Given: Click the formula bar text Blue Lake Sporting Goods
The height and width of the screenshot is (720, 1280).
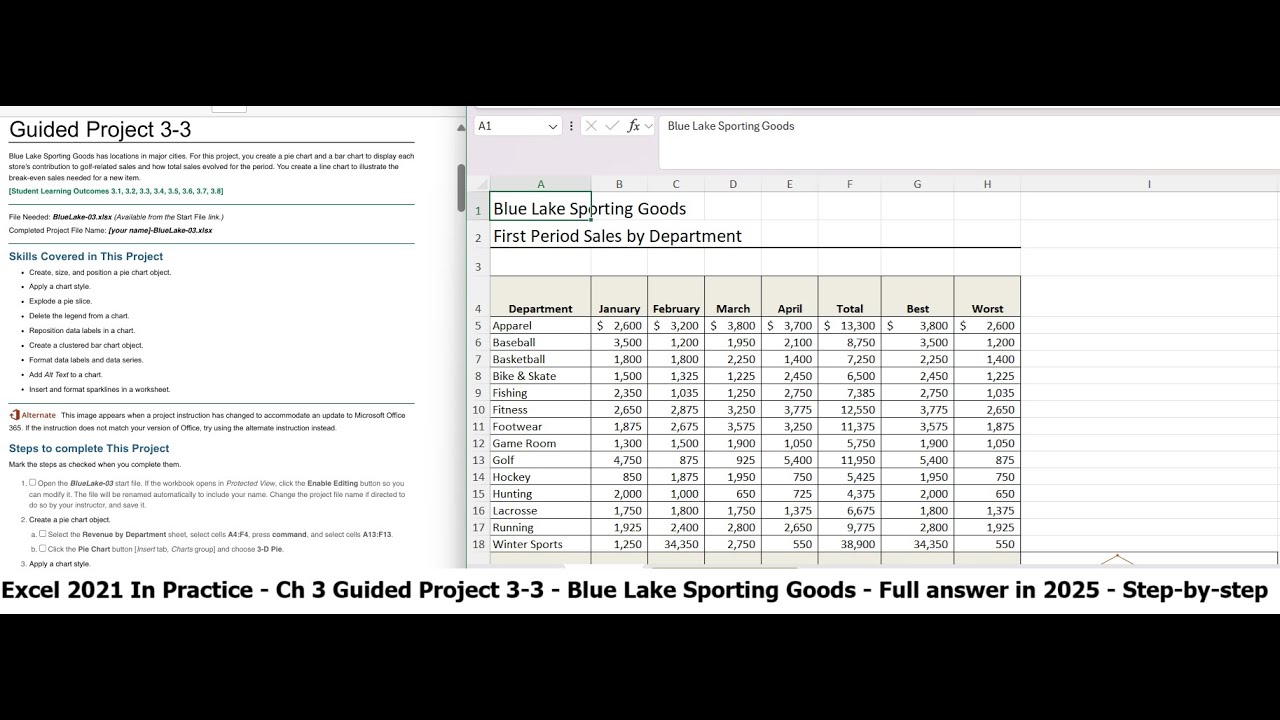Looking at the screenshot, I should click(x=731, y=126).
